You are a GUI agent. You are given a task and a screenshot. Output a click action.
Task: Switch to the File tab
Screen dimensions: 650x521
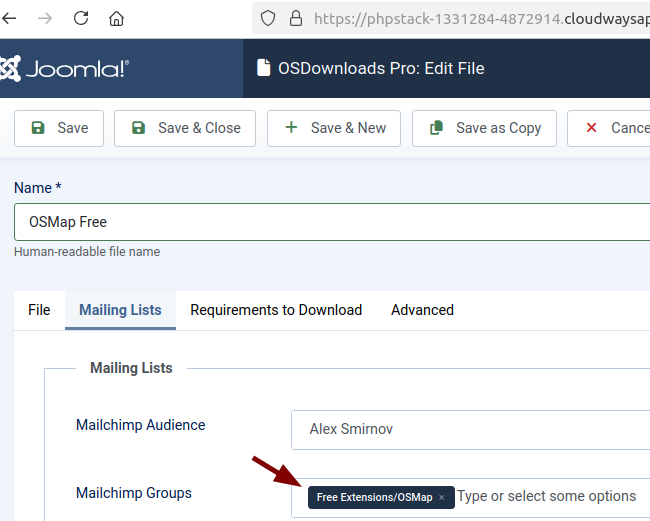point(39,310)
